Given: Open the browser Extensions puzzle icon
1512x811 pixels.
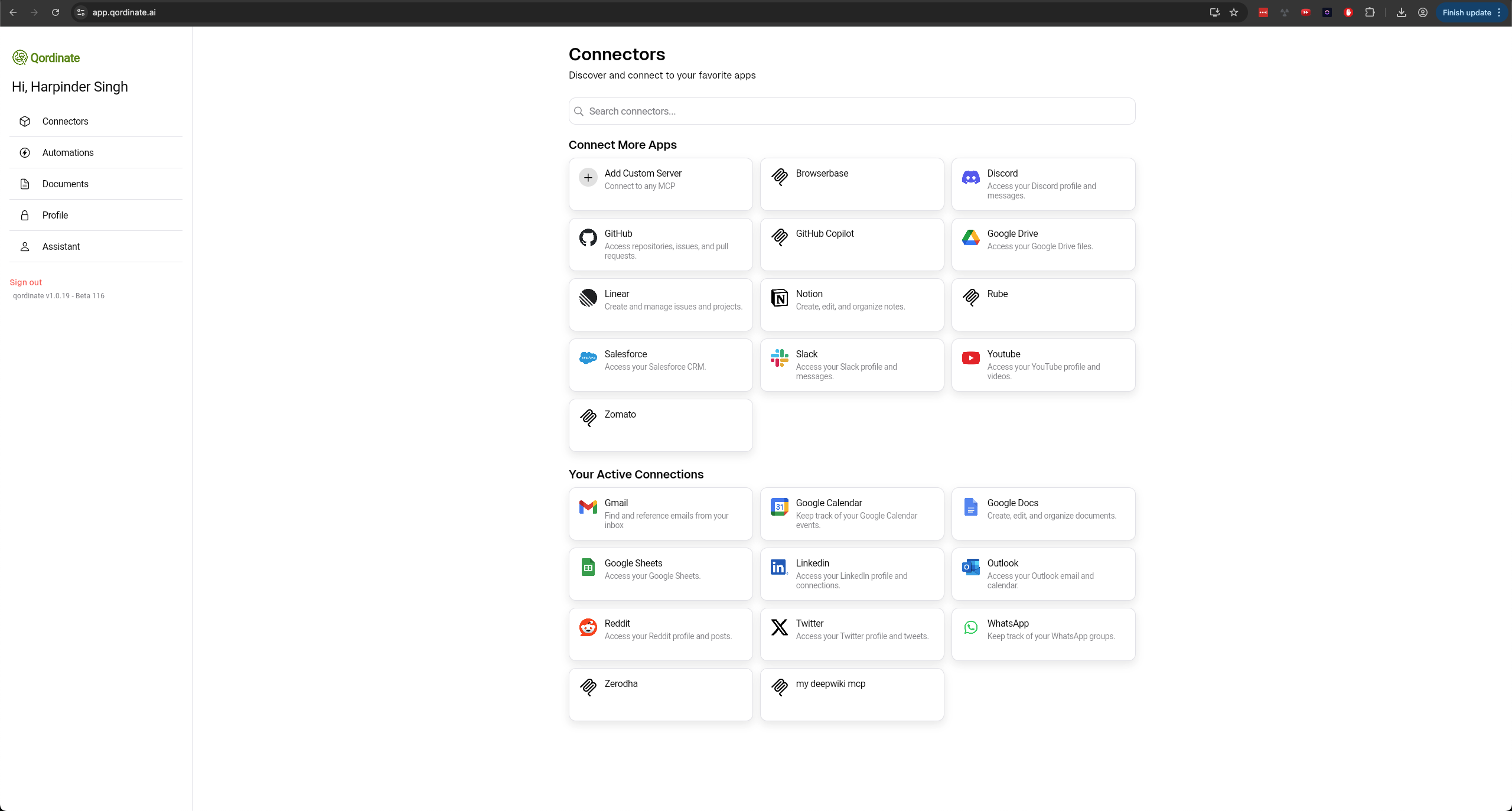Looking at the screenshot, I should tap(1370, 12).
